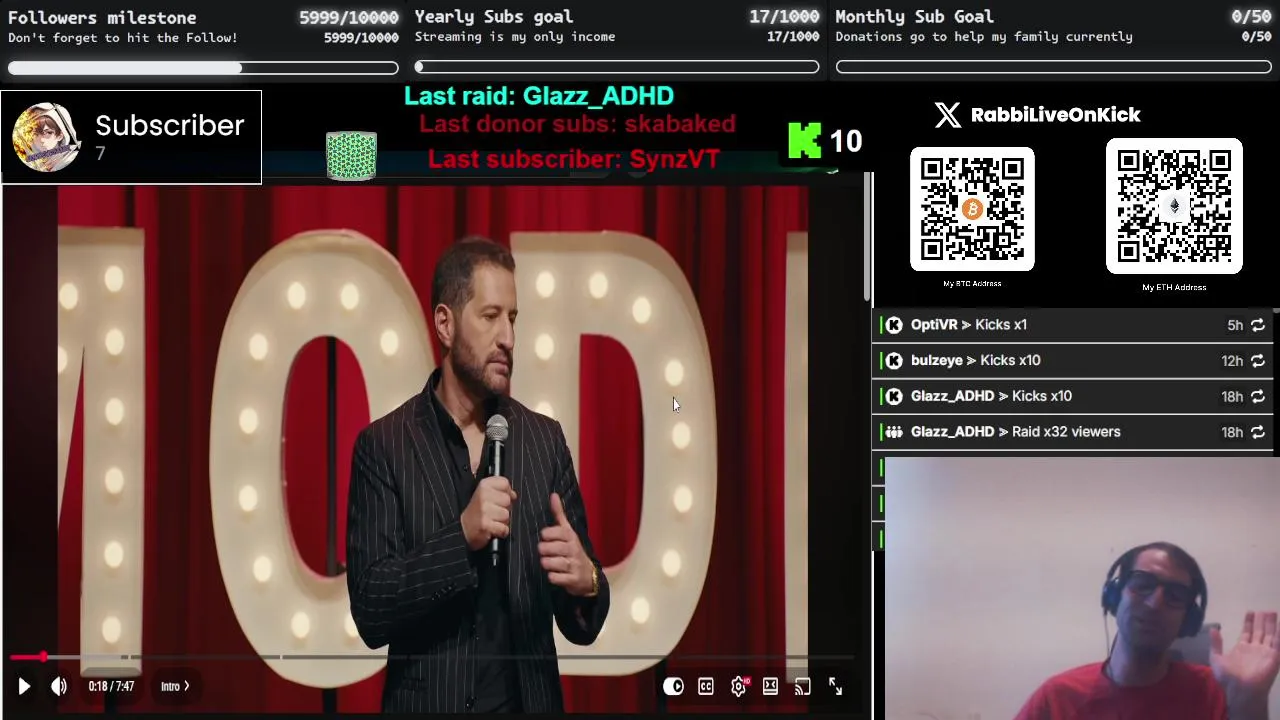Click Followers milestone heading

tap(102, 17)
